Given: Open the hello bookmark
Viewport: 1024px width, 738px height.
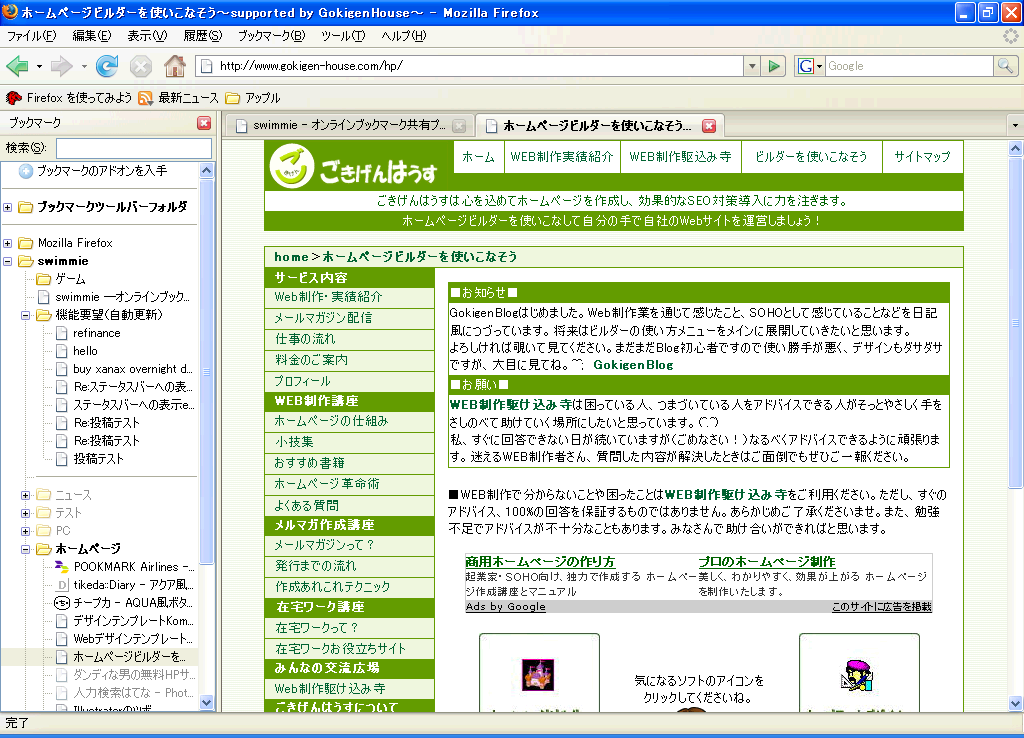Looking at the screenshot, I should pos(77,351).
